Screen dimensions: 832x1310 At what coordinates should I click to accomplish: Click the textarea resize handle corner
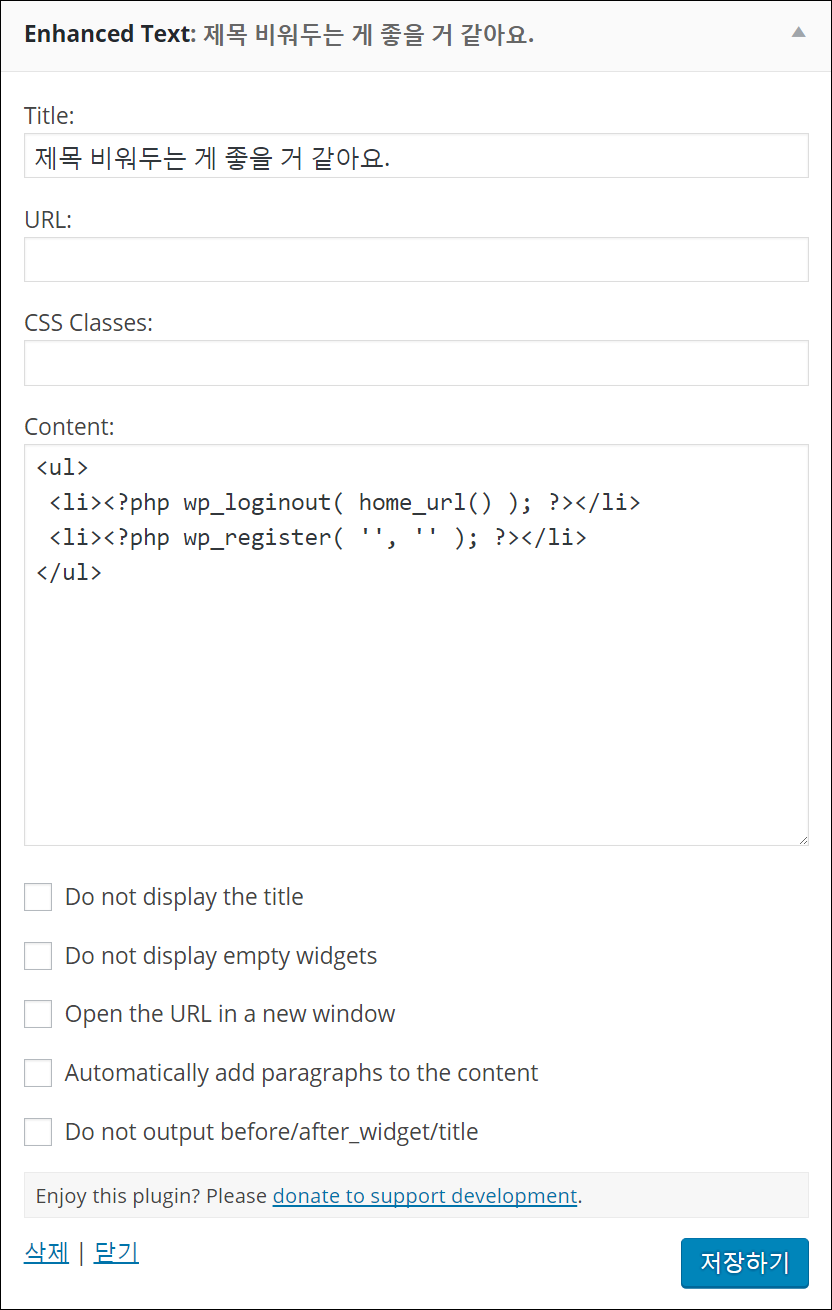pyautogui.click(x=802, y=839)
